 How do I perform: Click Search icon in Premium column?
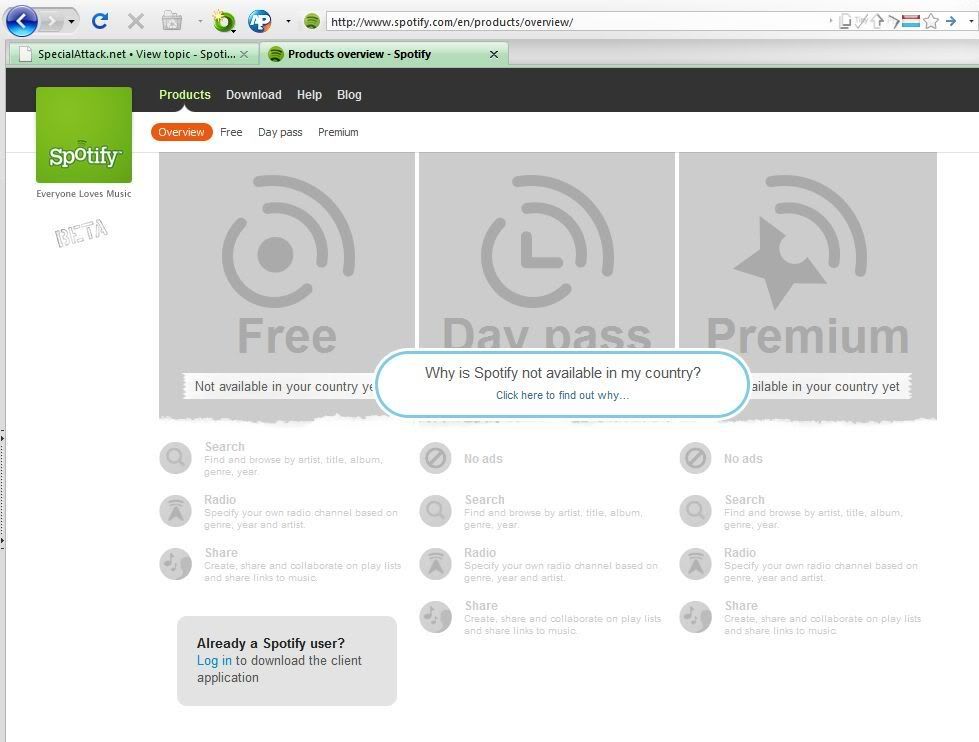coord(696,511)
